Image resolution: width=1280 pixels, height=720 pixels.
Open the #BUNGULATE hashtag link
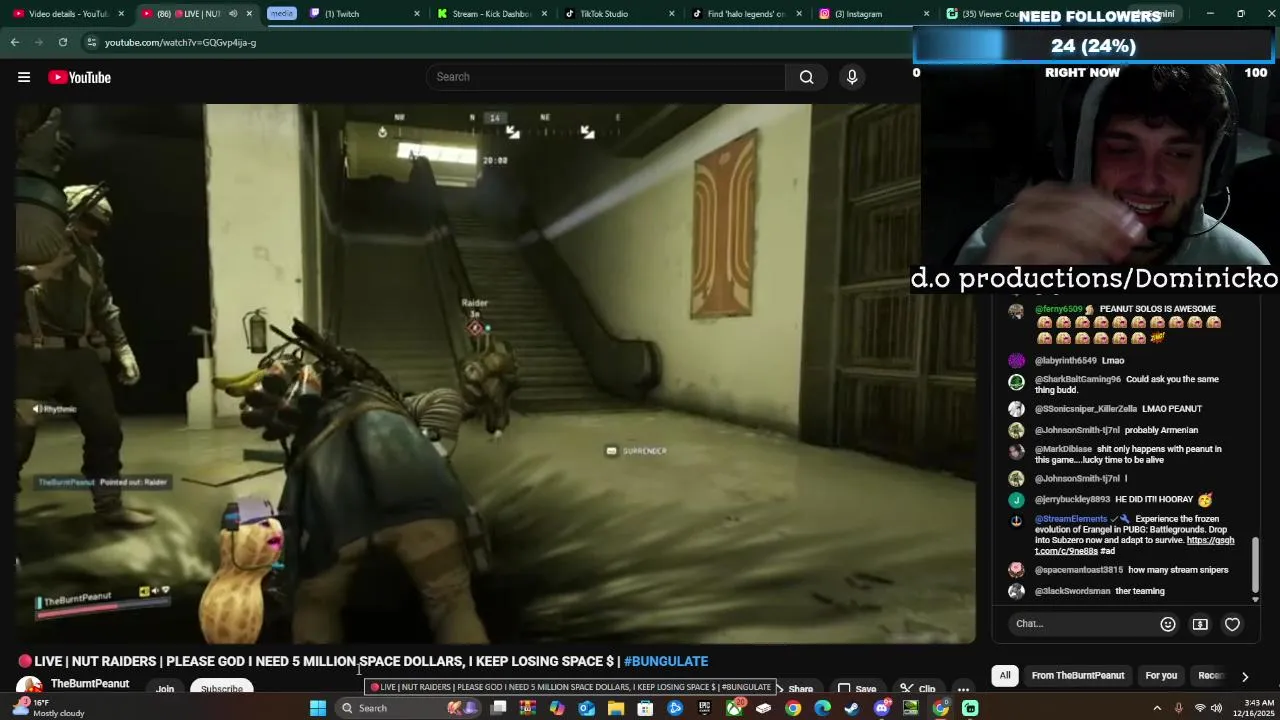[666, 661]
